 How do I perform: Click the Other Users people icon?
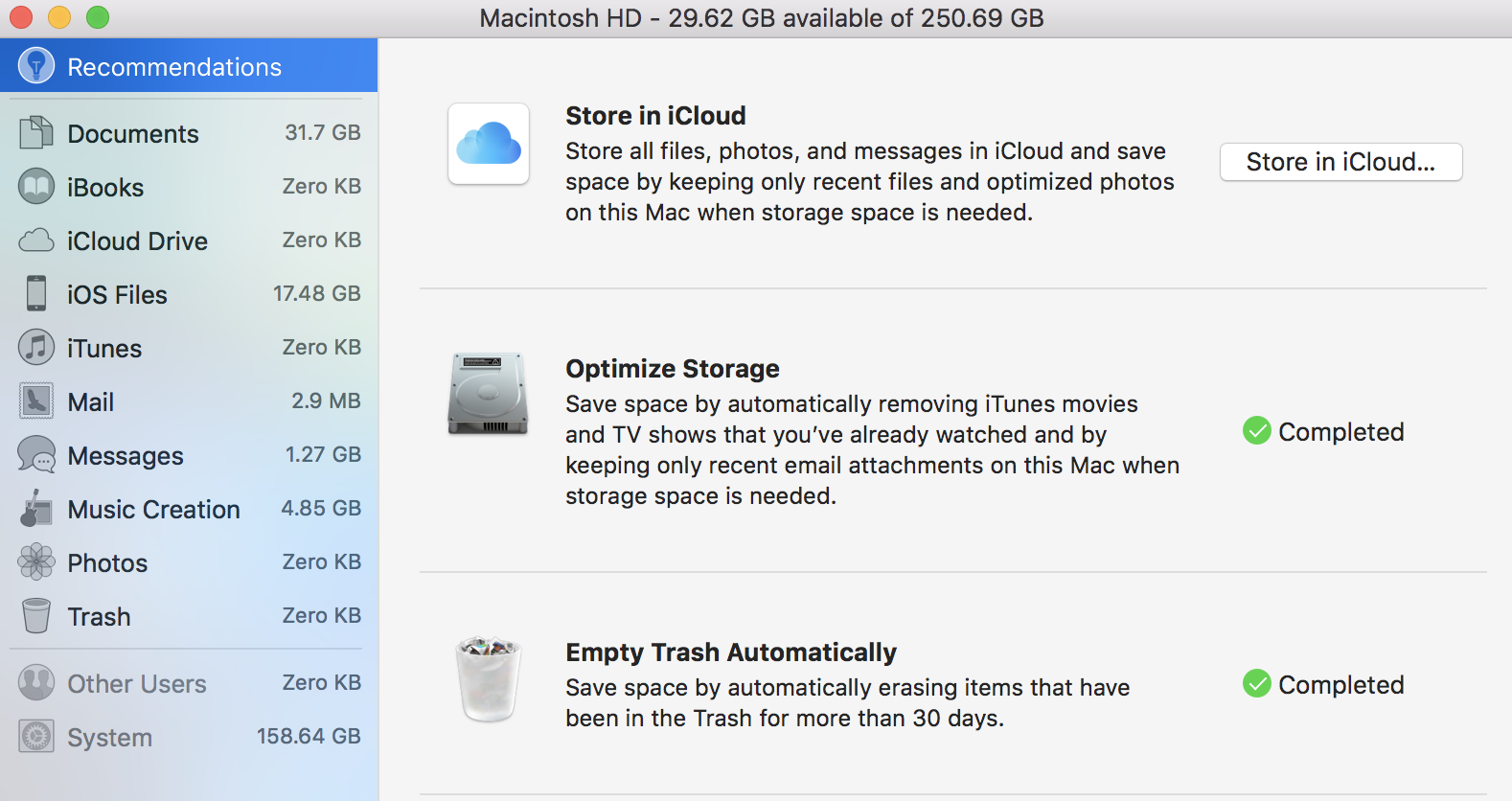pos(36,683)
